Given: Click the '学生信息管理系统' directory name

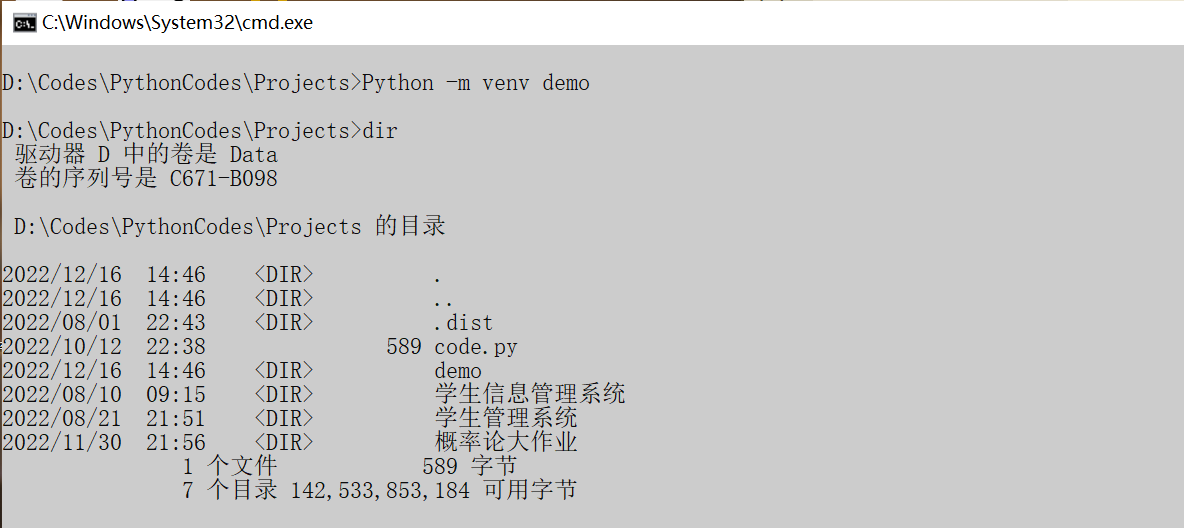Looking at the screenshot, I should click(530, 395).
